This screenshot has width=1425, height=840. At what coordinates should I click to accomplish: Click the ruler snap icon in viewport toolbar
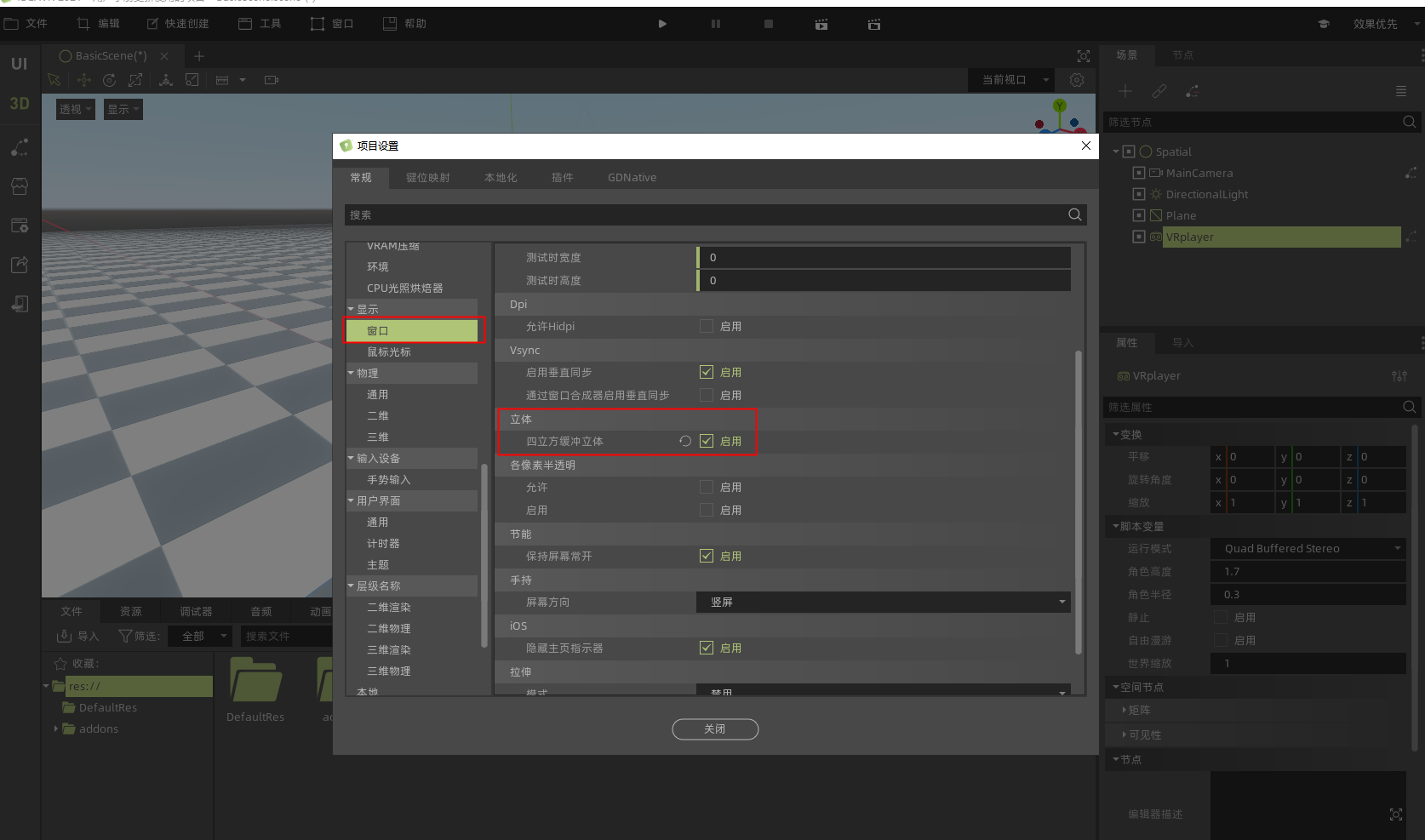tap(222, 80)
